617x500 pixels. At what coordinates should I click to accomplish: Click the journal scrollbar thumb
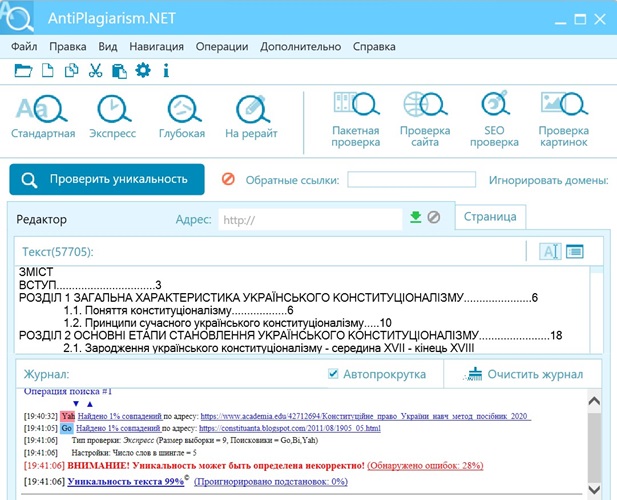click(594, 447)
